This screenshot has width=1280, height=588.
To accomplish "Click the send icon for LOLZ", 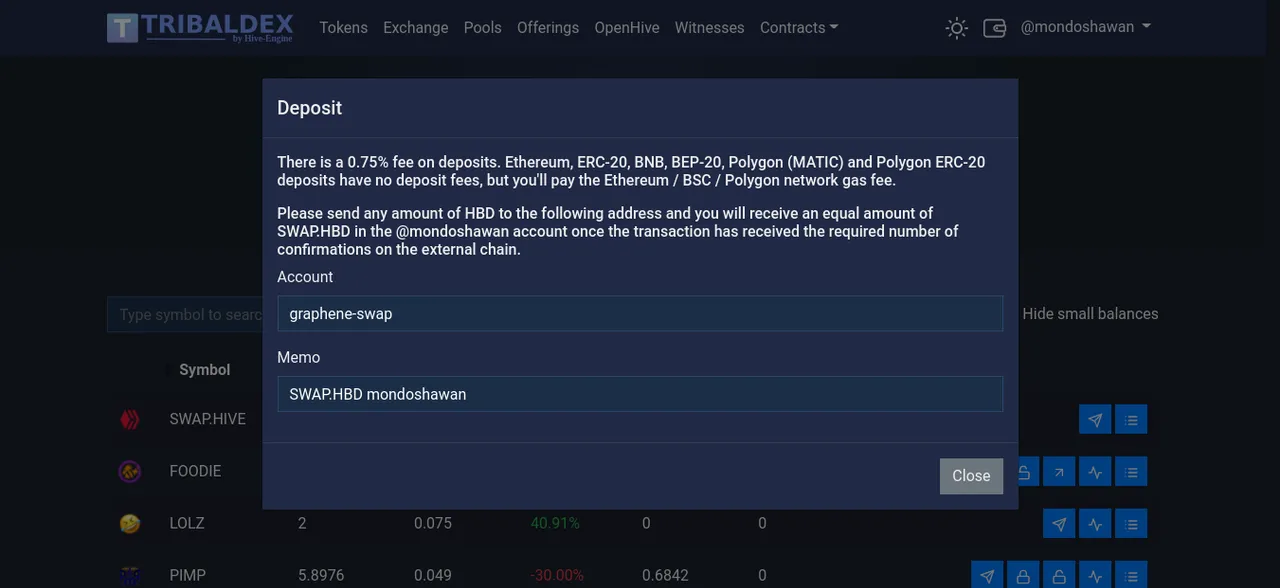I will pos(1059,523).
